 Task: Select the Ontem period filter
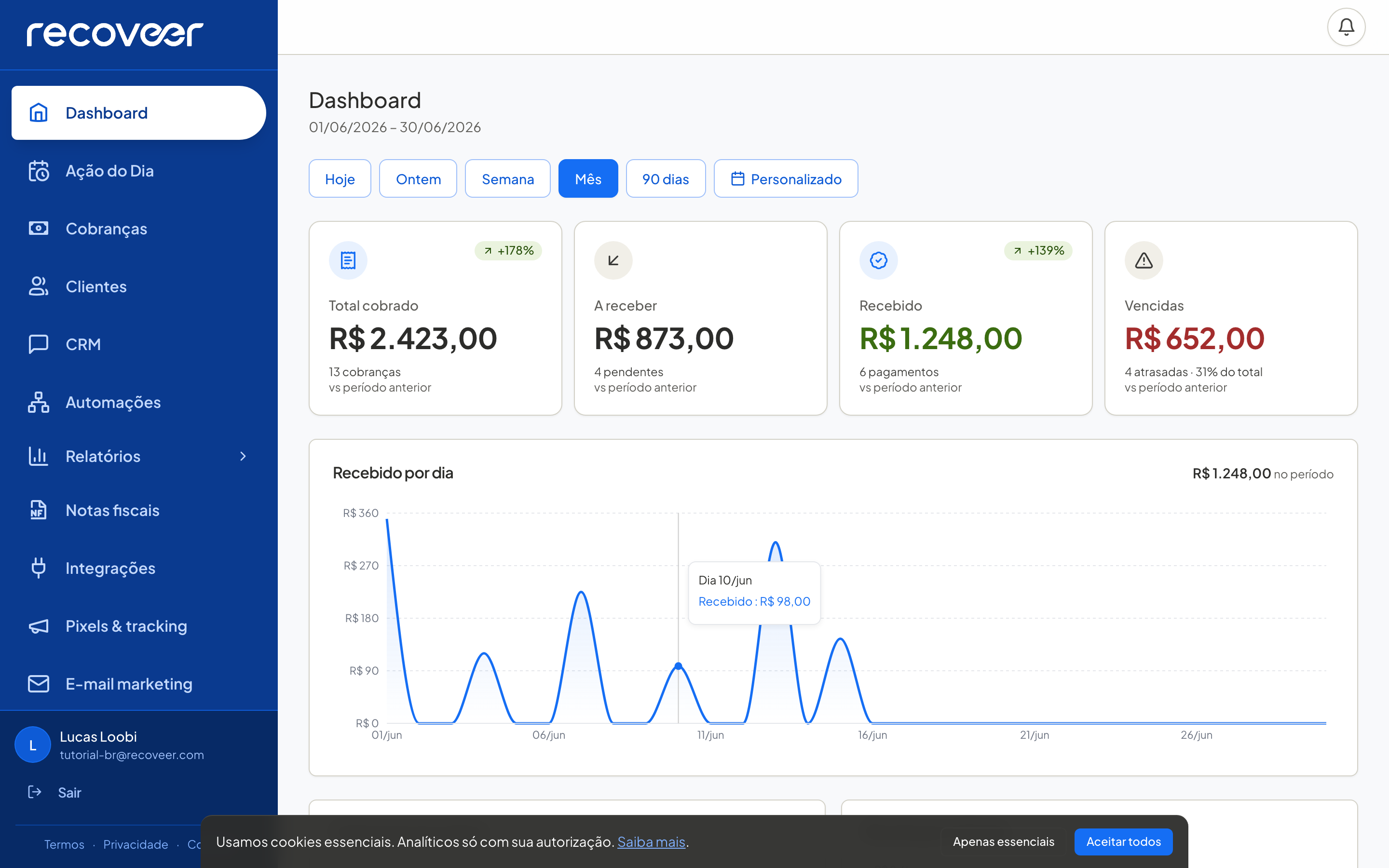click(418, 178)
